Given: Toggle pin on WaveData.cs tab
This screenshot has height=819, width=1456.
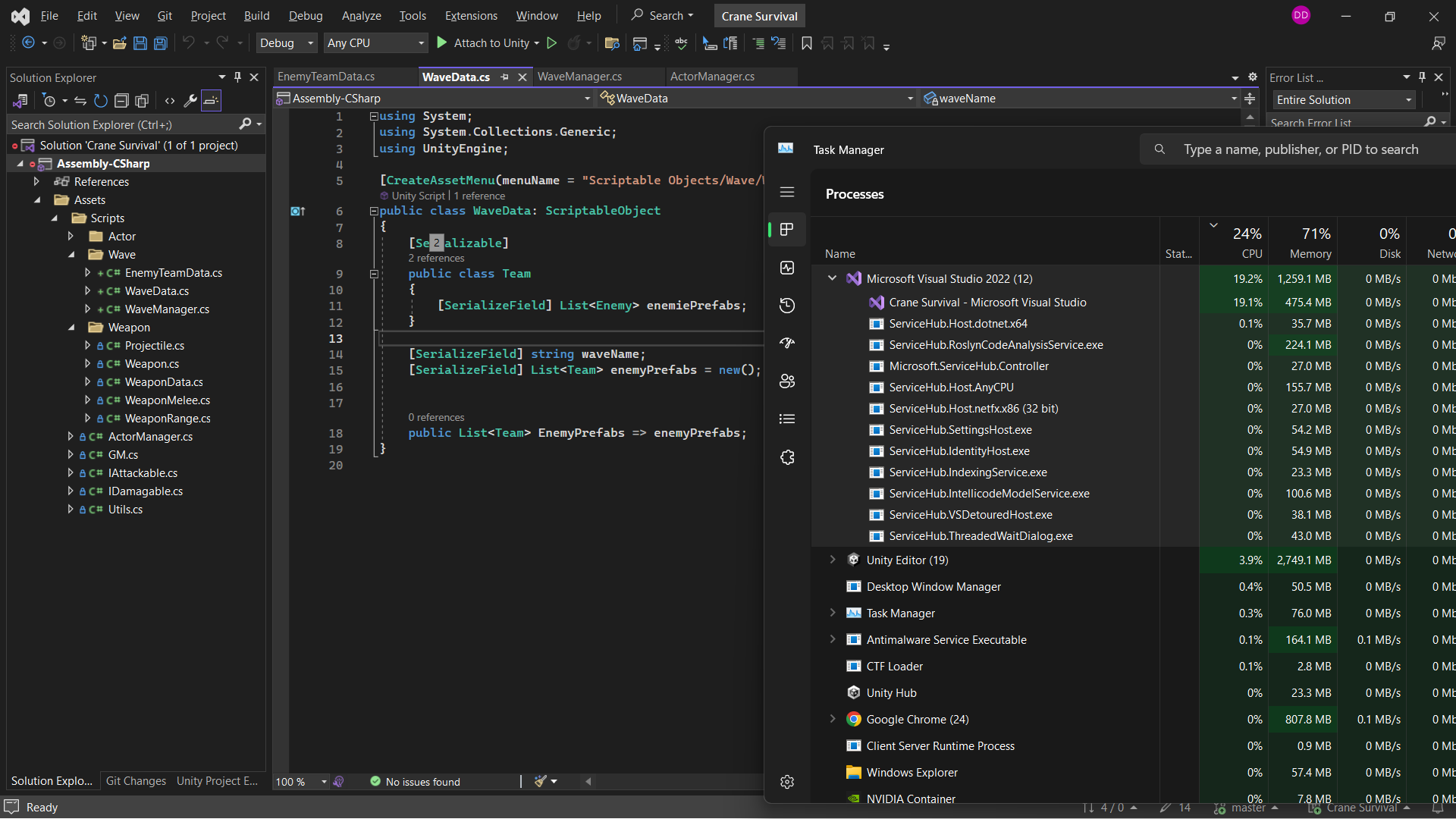Looking at the screenshot, I should (x=505, y=77).
